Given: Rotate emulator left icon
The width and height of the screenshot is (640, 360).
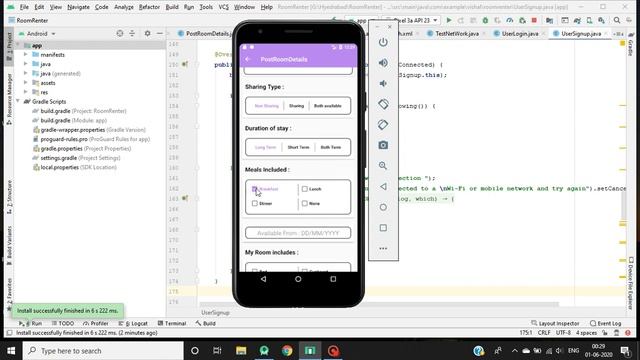Looking at the screenshot, I should pos(383,104).
